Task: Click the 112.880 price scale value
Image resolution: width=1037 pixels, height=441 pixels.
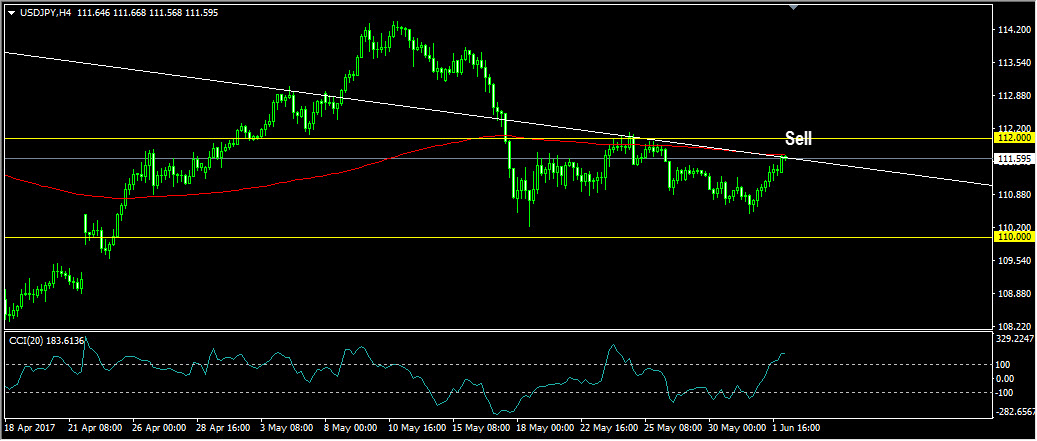Action: pos(1016,95)
